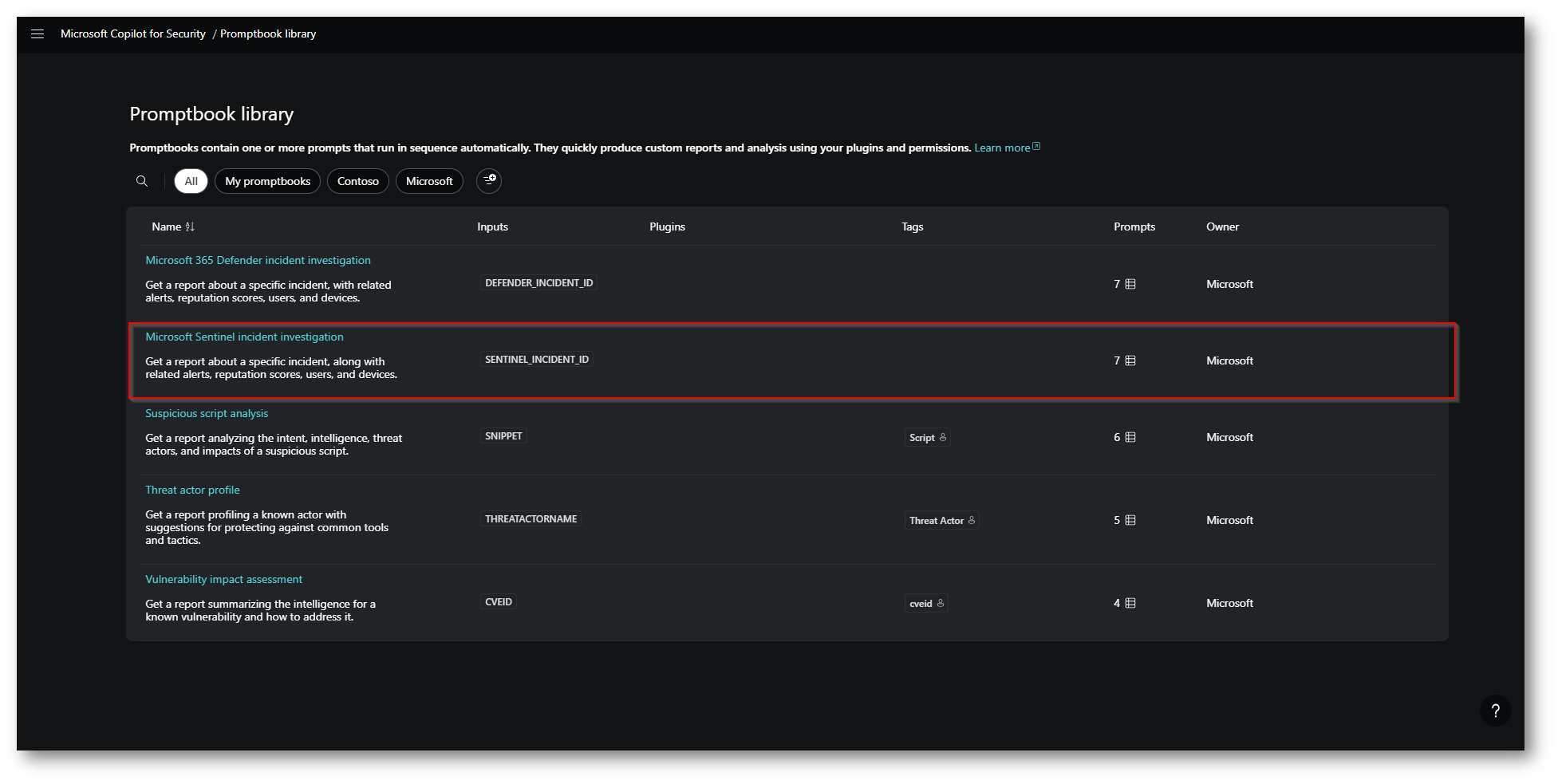This screenshot has width=1558, height=784.
Task: Open Suspicious script analysis promptbook
Action: 207,414
